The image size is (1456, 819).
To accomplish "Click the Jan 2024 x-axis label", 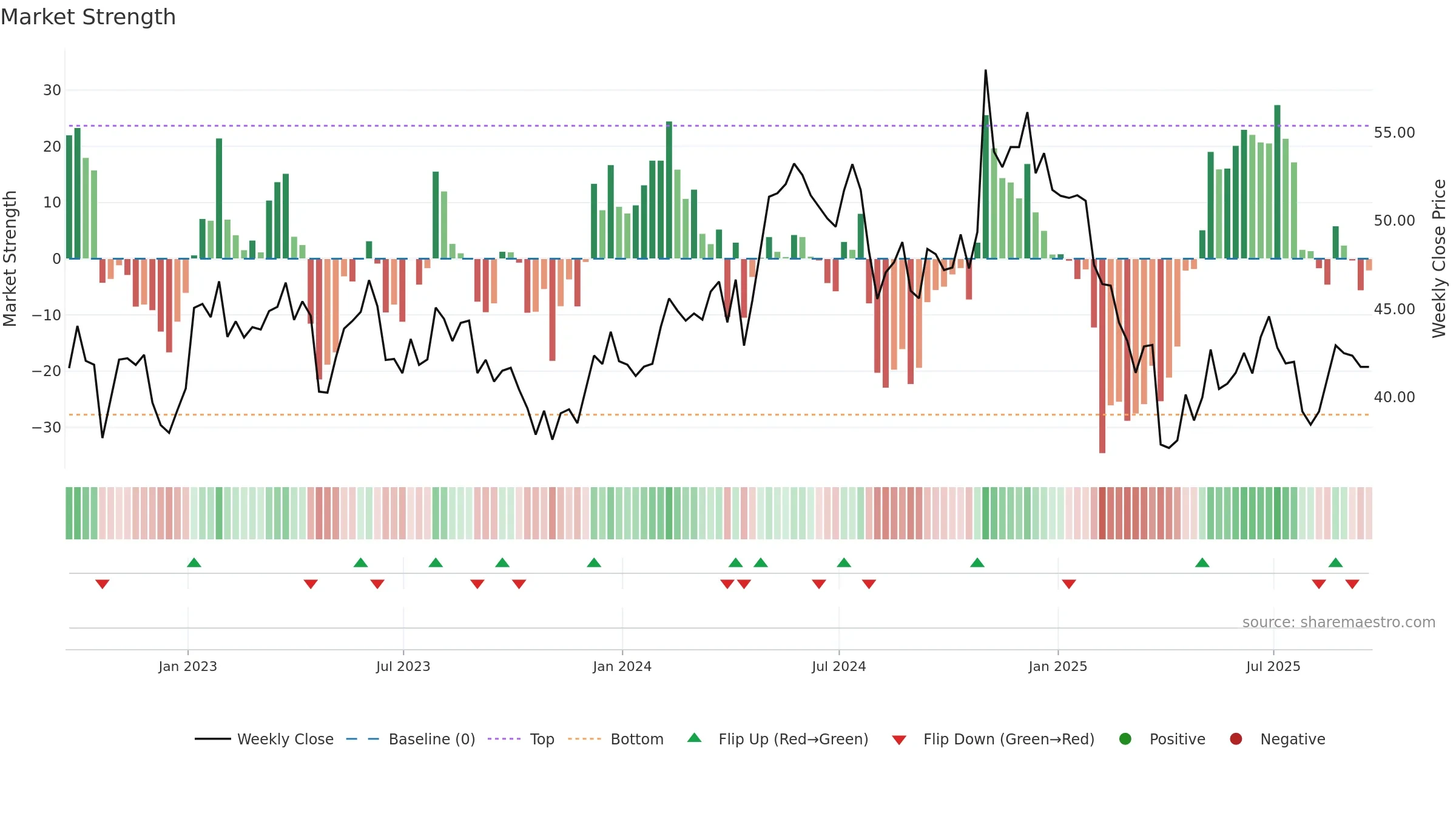I will pyautogui.click(x=622, y=666).
